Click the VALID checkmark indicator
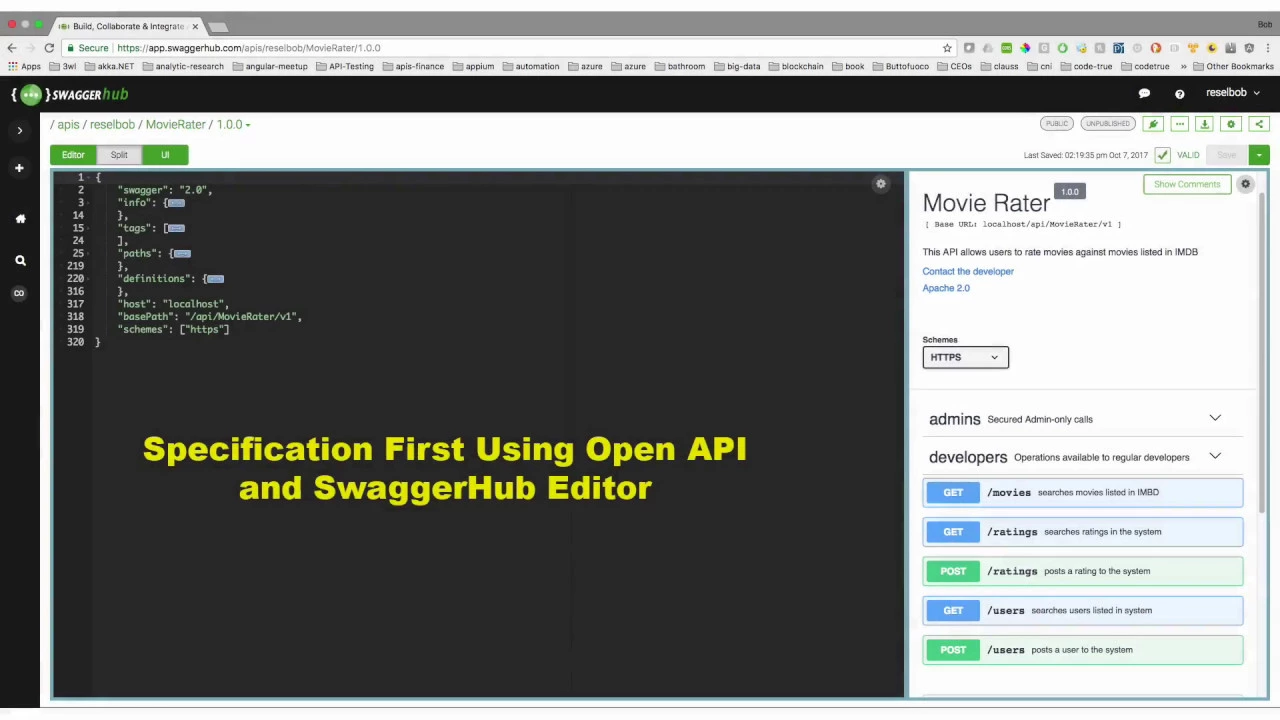Viewport: 1280px width, 720px height. pos(1162,155)
